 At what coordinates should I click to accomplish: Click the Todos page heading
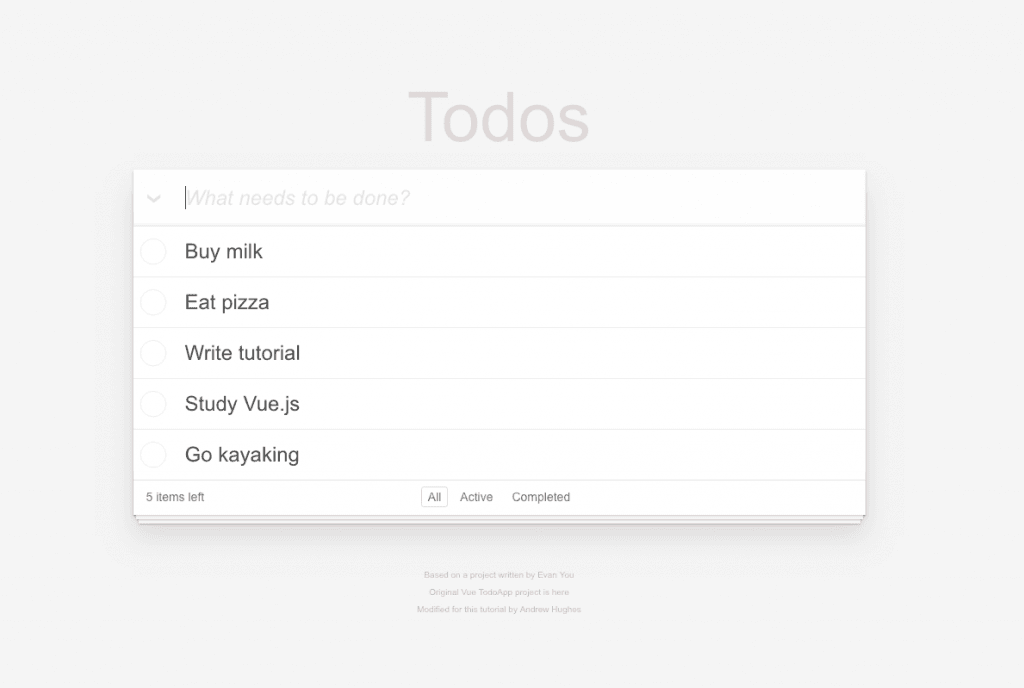pos(499,118)
